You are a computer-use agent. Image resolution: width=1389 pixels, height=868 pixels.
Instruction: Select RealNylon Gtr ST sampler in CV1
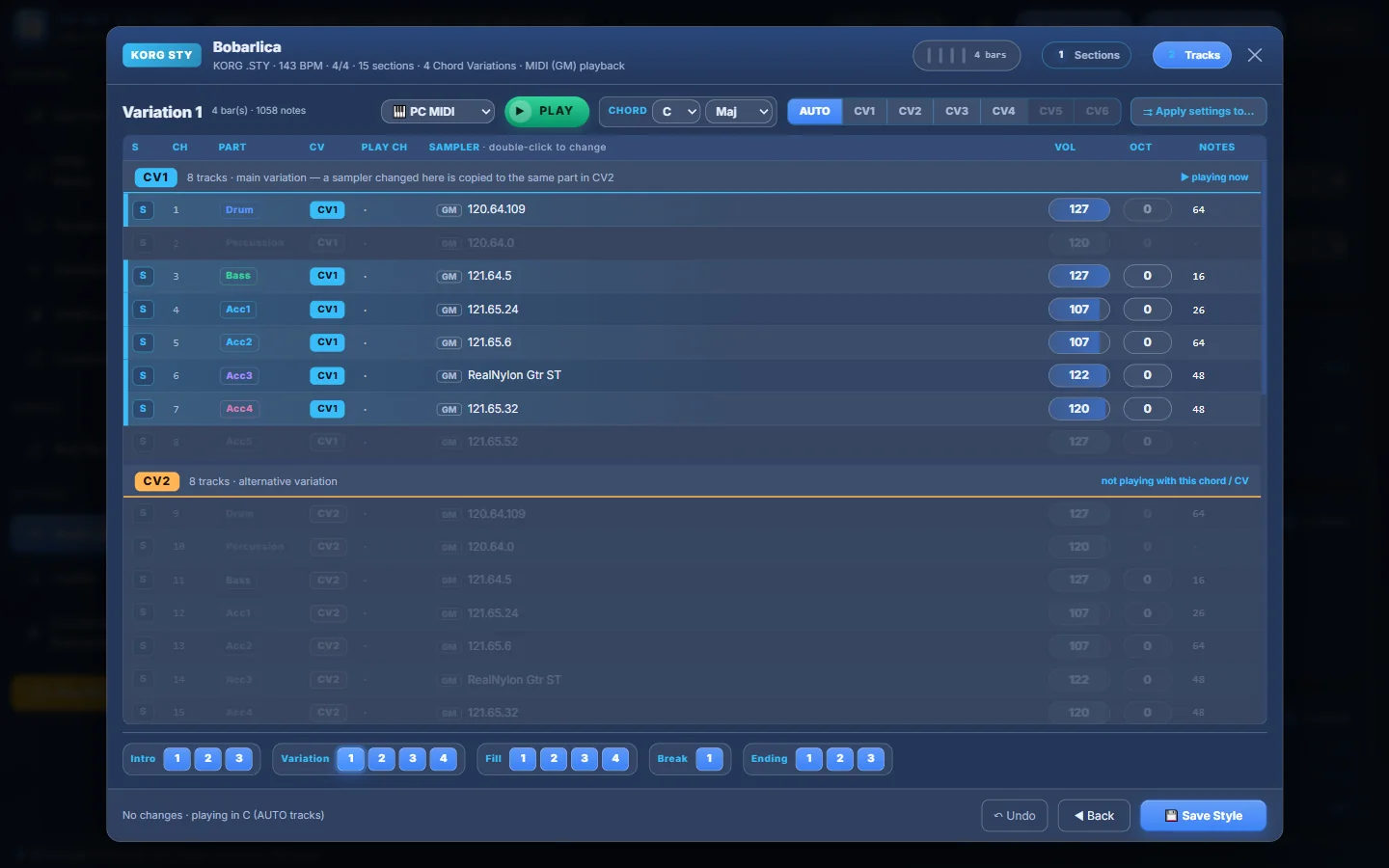[514, 376]
